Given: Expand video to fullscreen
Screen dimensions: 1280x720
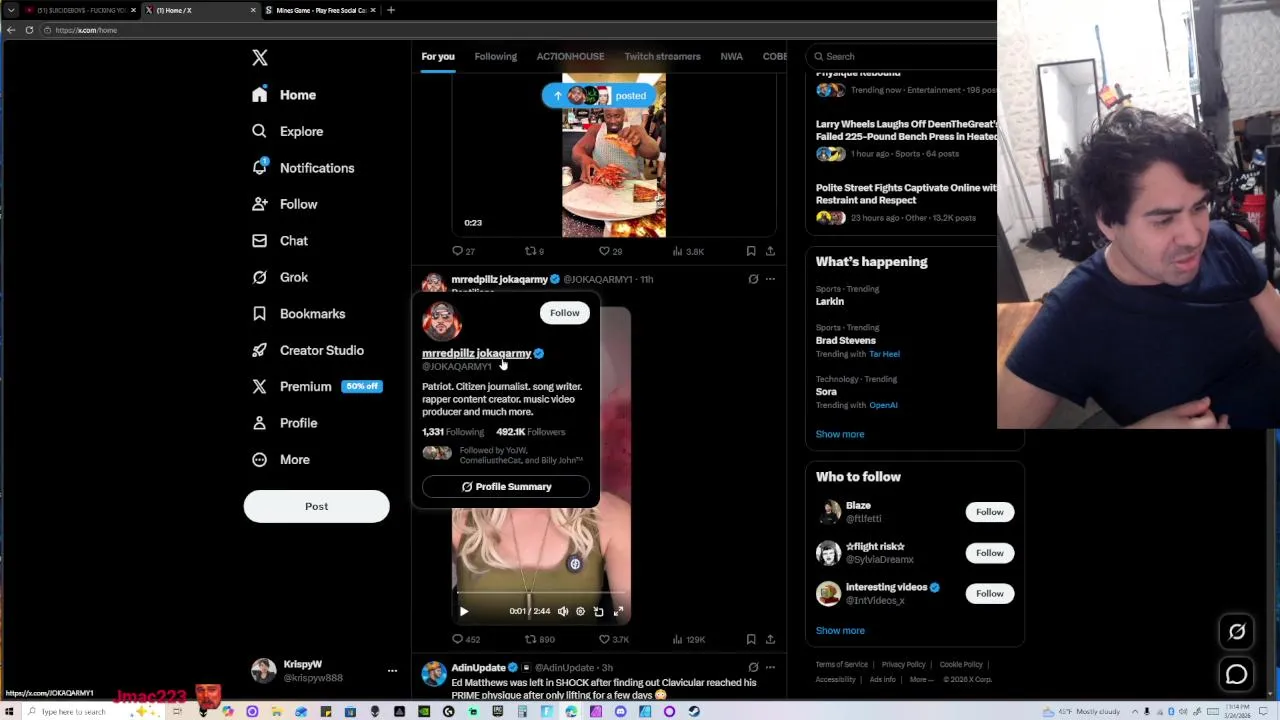Looking at the screenshot, I should (618, 611).
